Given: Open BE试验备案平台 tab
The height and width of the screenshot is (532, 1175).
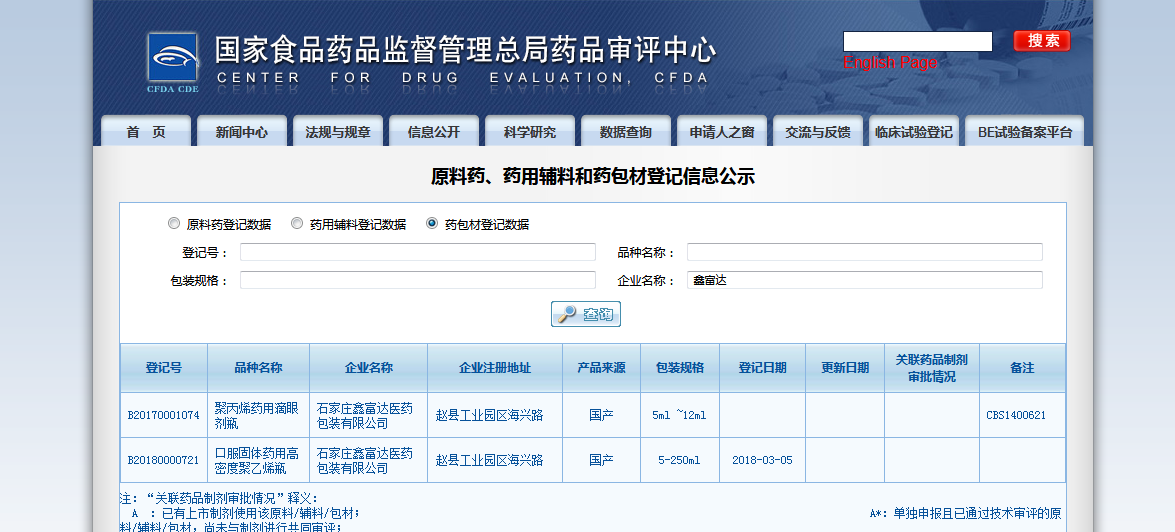Looking at the screenshot, I should pyautogui.click(x=1024, y=132).
